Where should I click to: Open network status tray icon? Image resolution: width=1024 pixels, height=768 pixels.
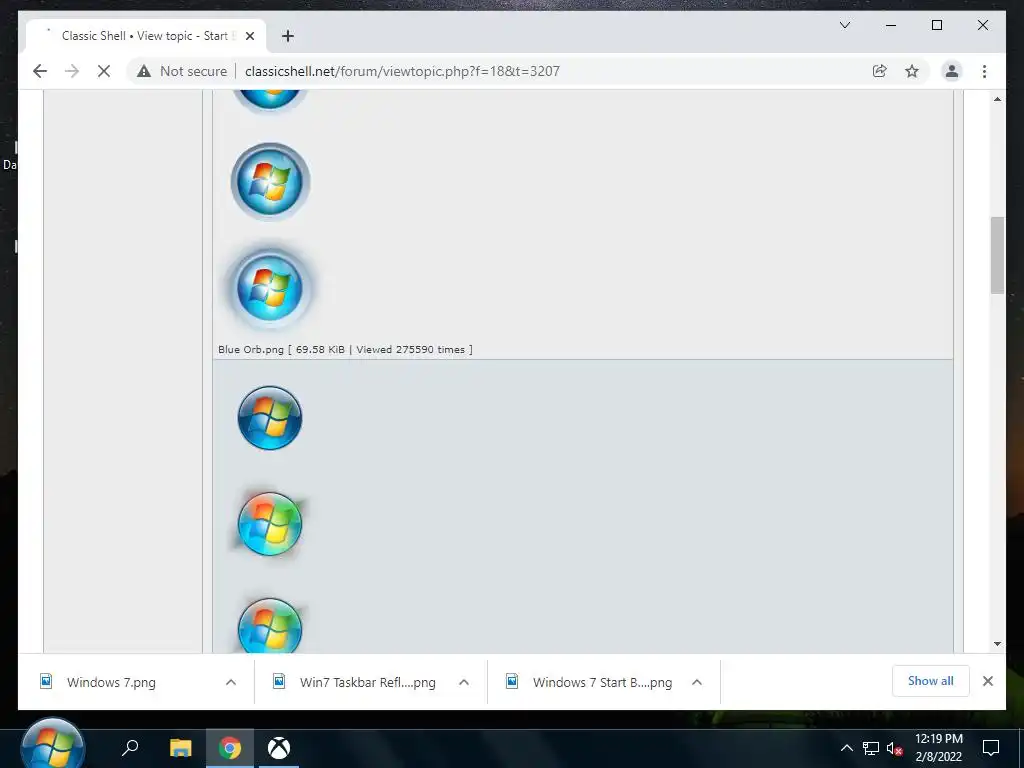tap(871, 748)
